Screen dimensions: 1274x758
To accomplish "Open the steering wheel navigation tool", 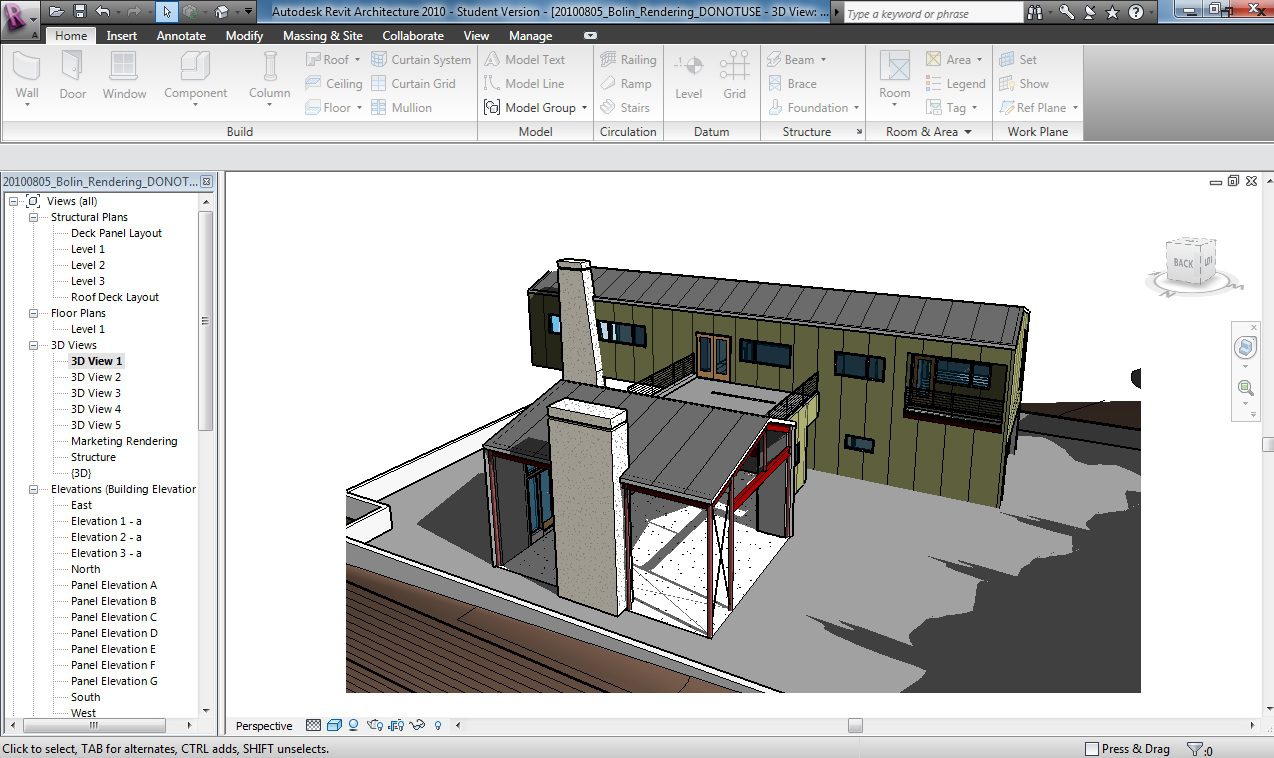I will 1246,348.
